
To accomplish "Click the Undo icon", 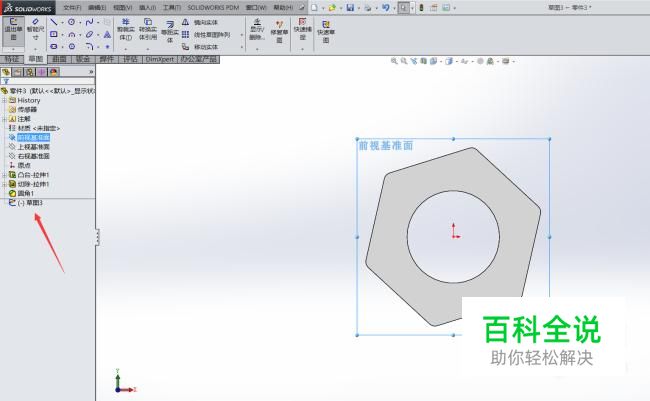I will click(x=386, y=7).
